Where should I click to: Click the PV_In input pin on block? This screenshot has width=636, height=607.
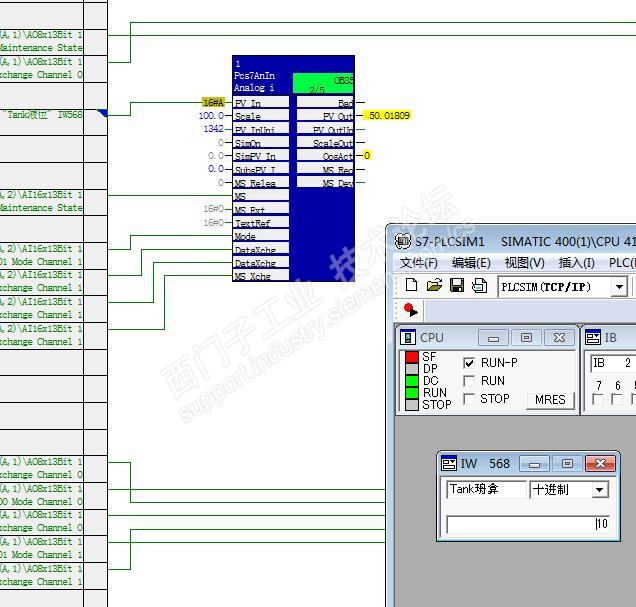261,102
